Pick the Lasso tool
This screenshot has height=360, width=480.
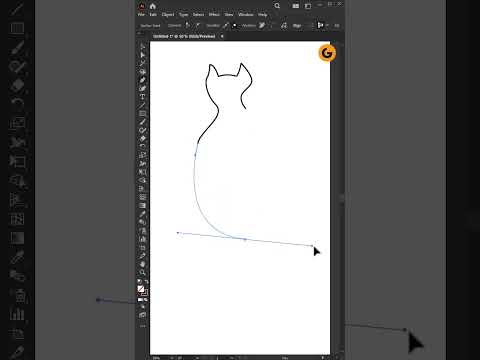143,72
